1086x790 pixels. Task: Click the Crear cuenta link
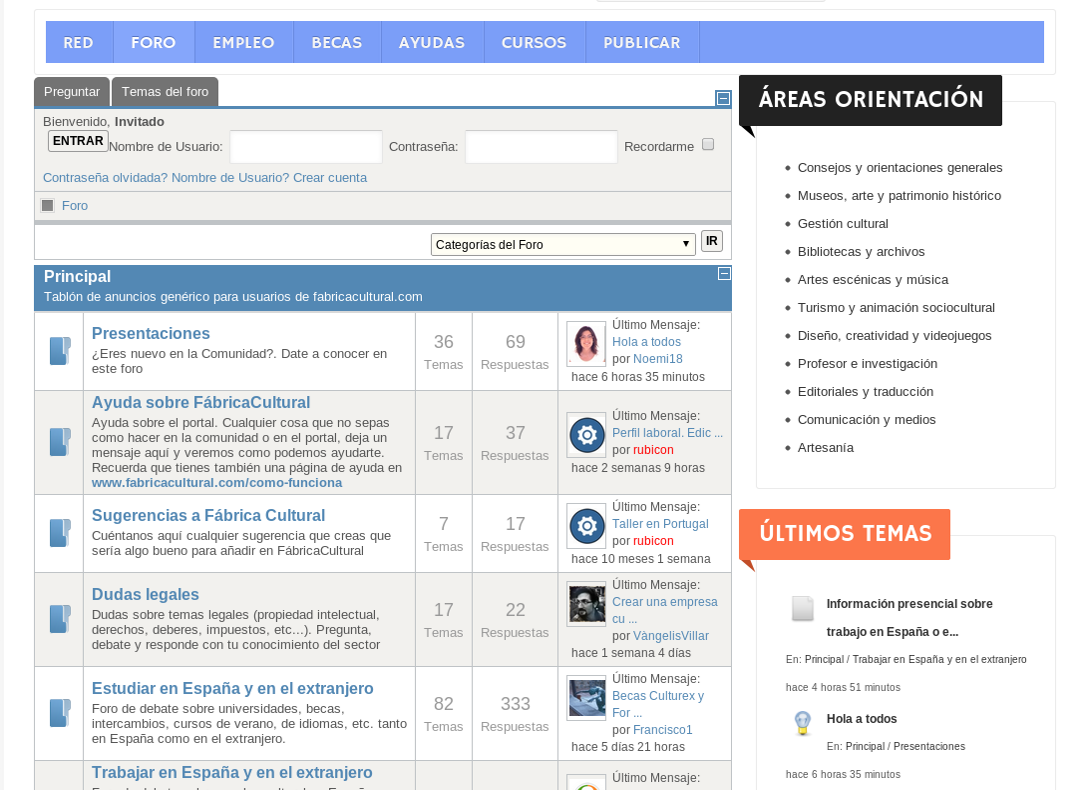330,178
